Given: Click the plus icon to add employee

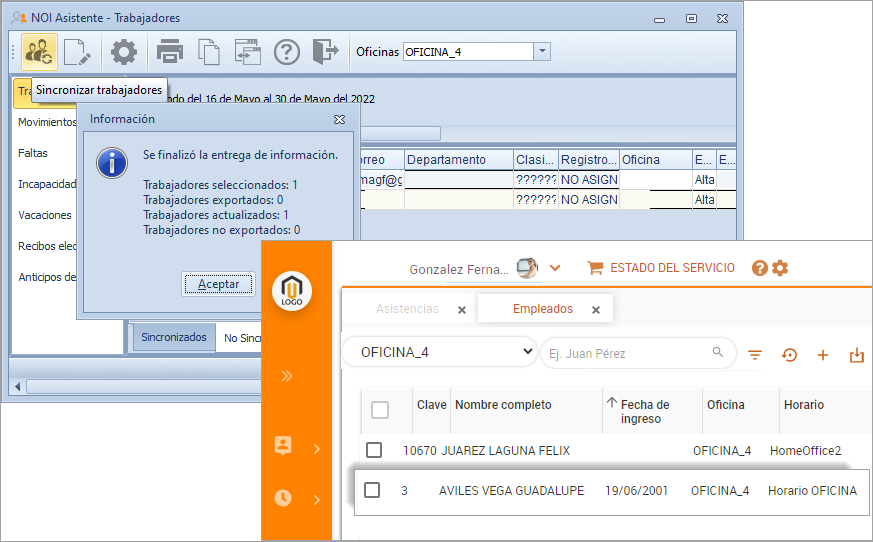Looking at the screenshot, I should point(823,354).
